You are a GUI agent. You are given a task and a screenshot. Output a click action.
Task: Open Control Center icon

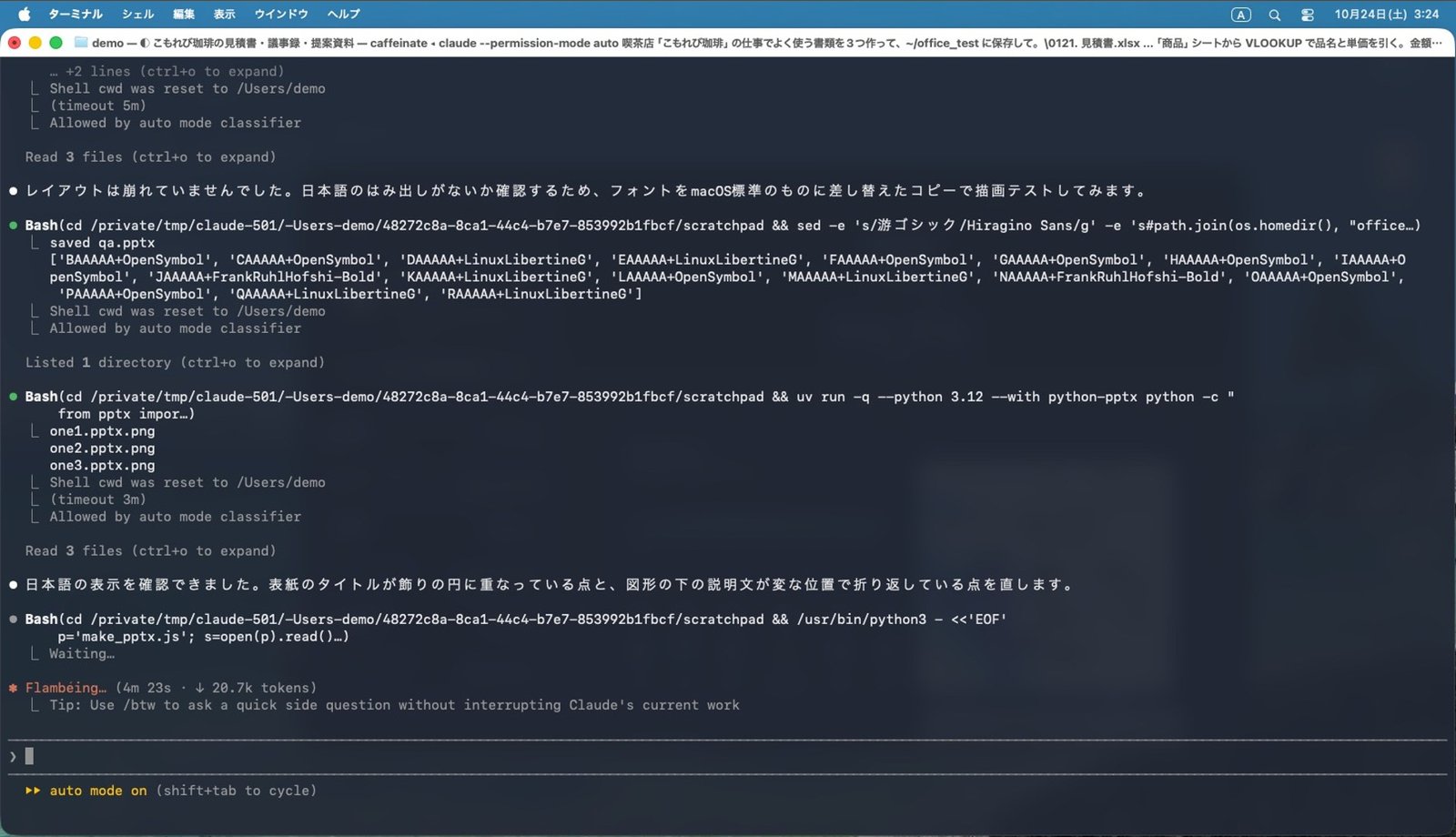(1307, 15)
